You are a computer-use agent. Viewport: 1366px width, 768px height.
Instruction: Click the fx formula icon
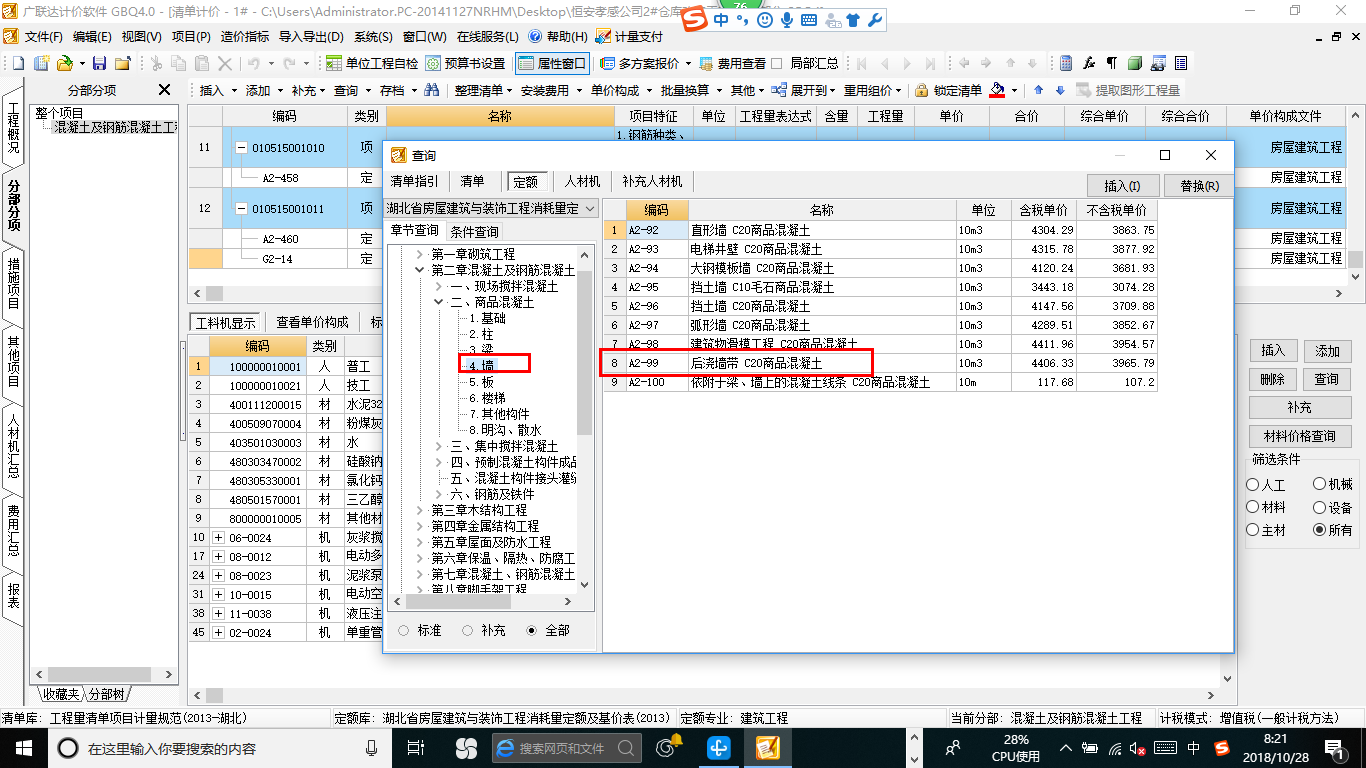tap(1089, 63)
